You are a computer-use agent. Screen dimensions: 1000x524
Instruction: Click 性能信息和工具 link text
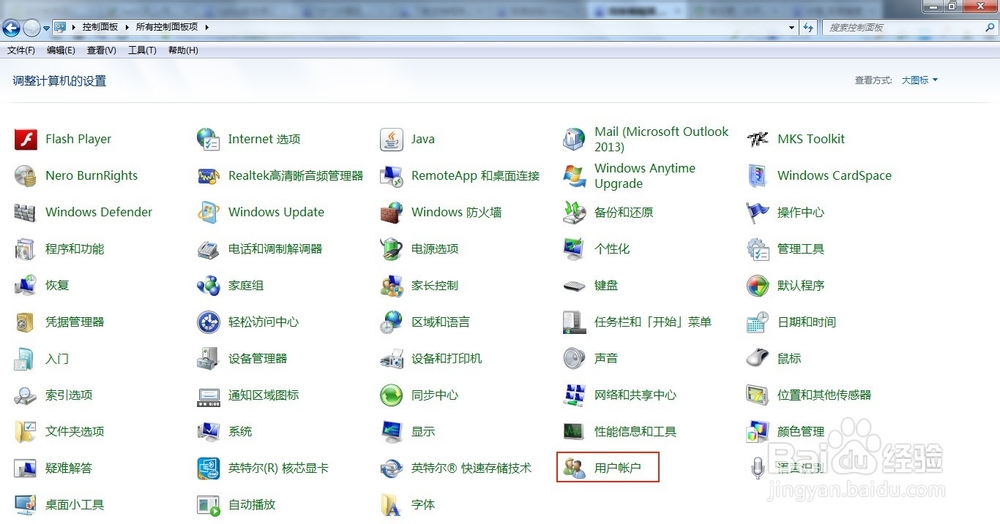point(635,432)
